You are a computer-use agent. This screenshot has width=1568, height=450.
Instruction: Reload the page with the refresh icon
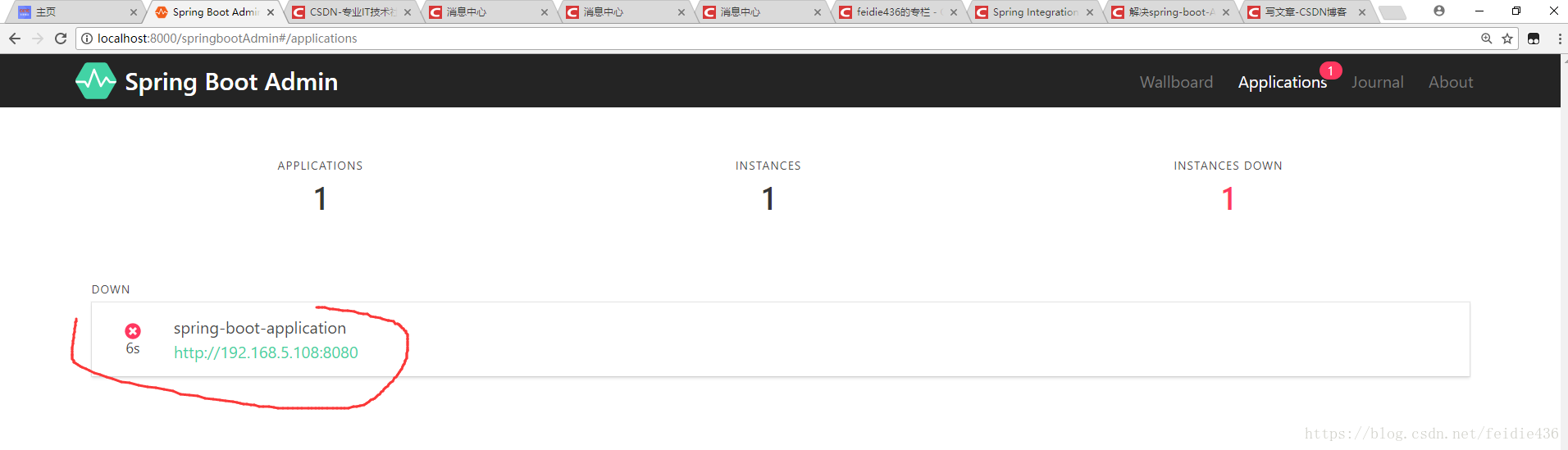pos(61,39)
